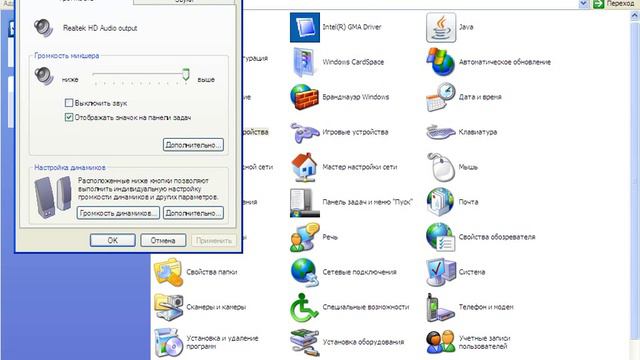Click the Control Panel scrollbar up arrow
640x360 pixels.
[636, 16]
